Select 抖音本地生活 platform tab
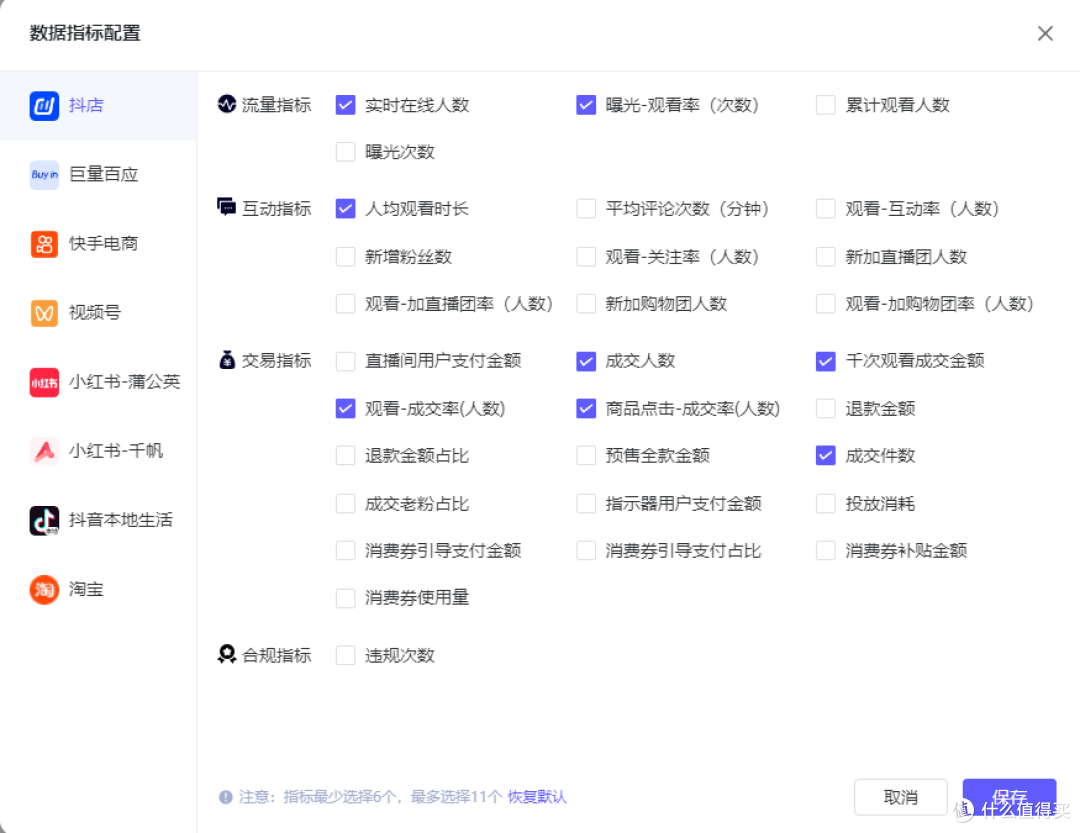The image size is (1080, 833). pos(98,520)
